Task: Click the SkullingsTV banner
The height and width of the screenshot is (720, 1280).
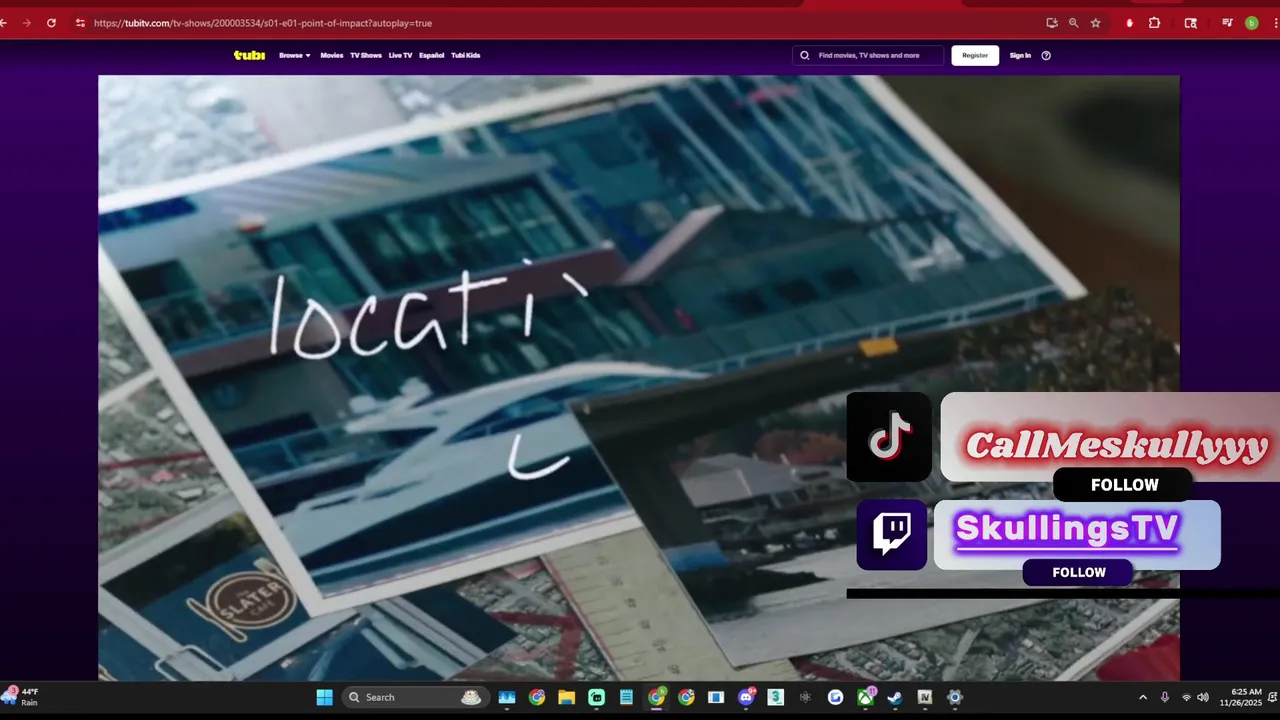Action: 1077,535
